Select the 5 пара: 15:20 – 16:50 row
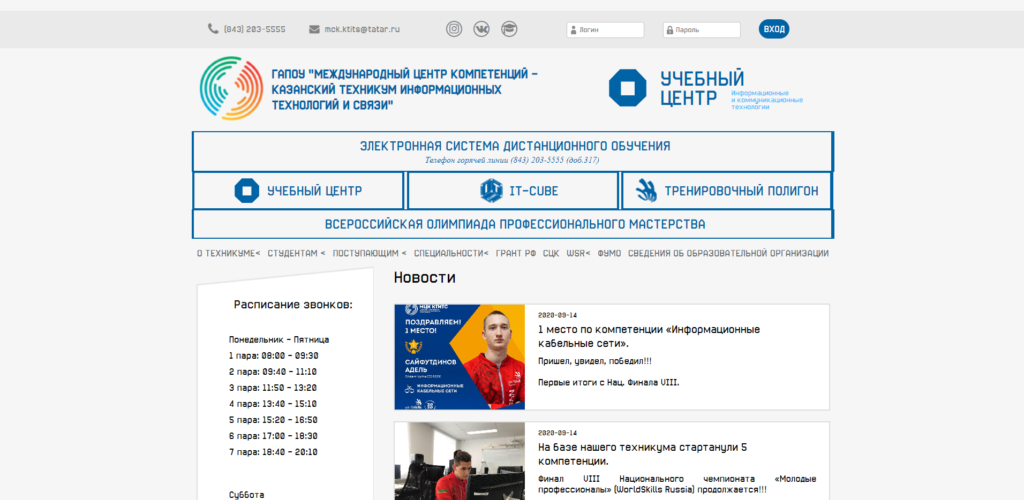The image size is (1024, 500). [x=273, y=420]
